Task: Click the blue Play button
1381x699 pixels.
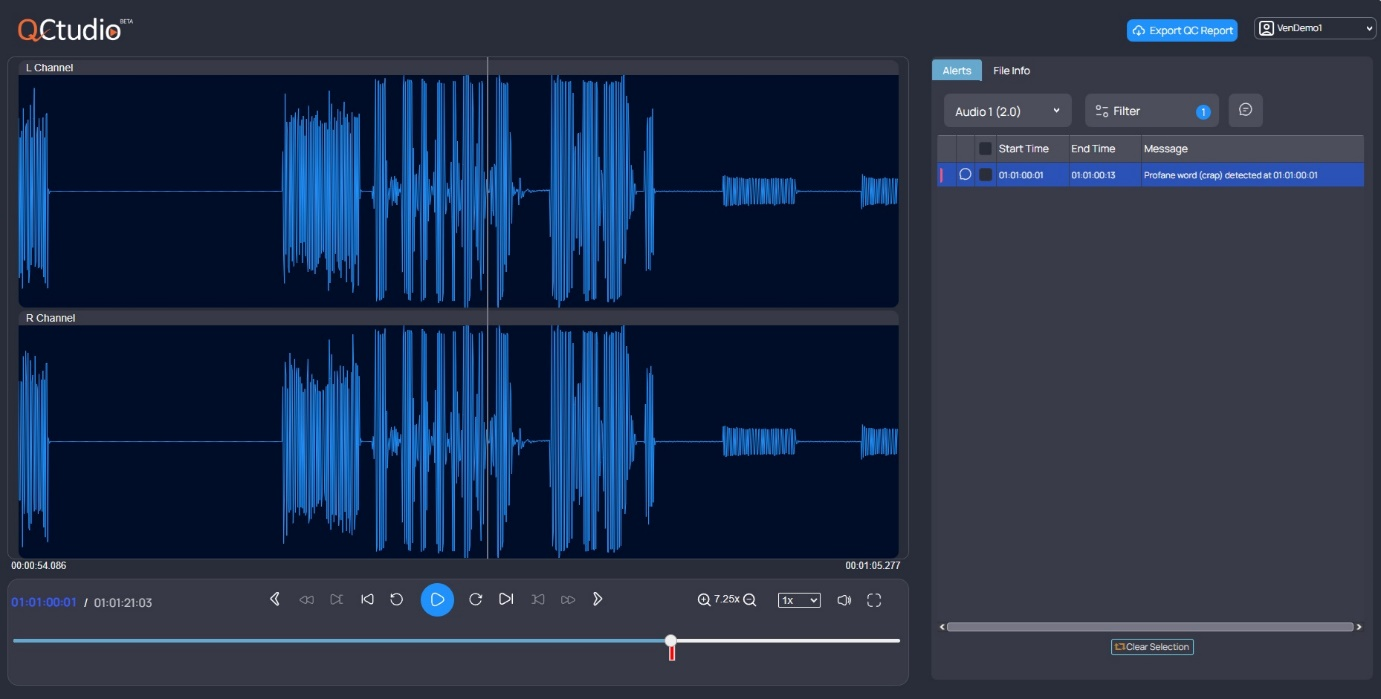Action: click(x=437, y=599)
